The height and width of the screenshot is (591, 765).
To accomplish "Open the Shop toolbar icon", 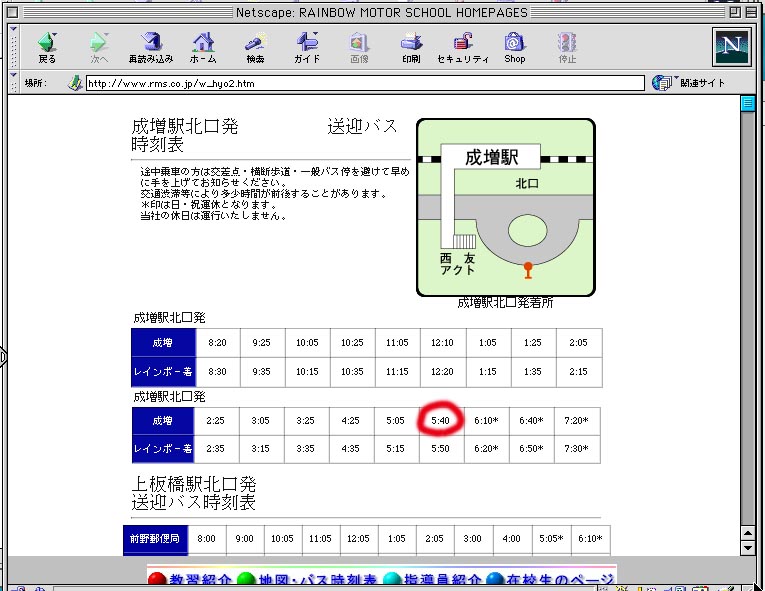I will [515, 47].
